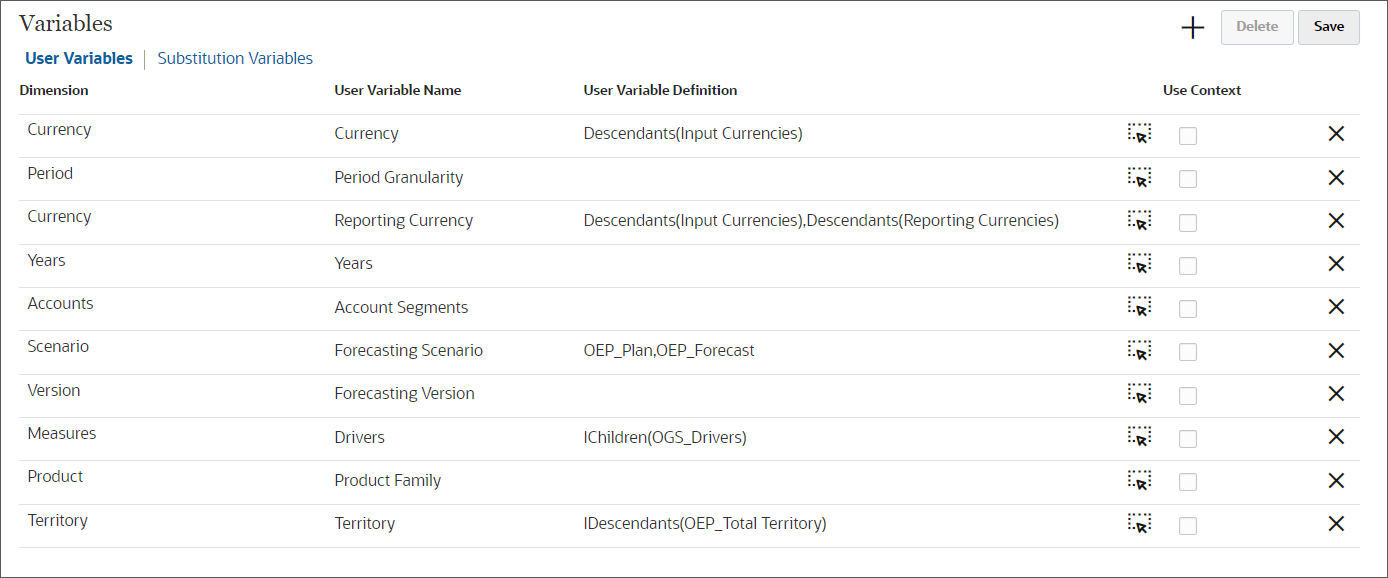The height and width of the screenshot is (578, 1388).
Task: Open the member selector for Period Granularity
Action: (x=1138, y=178)
